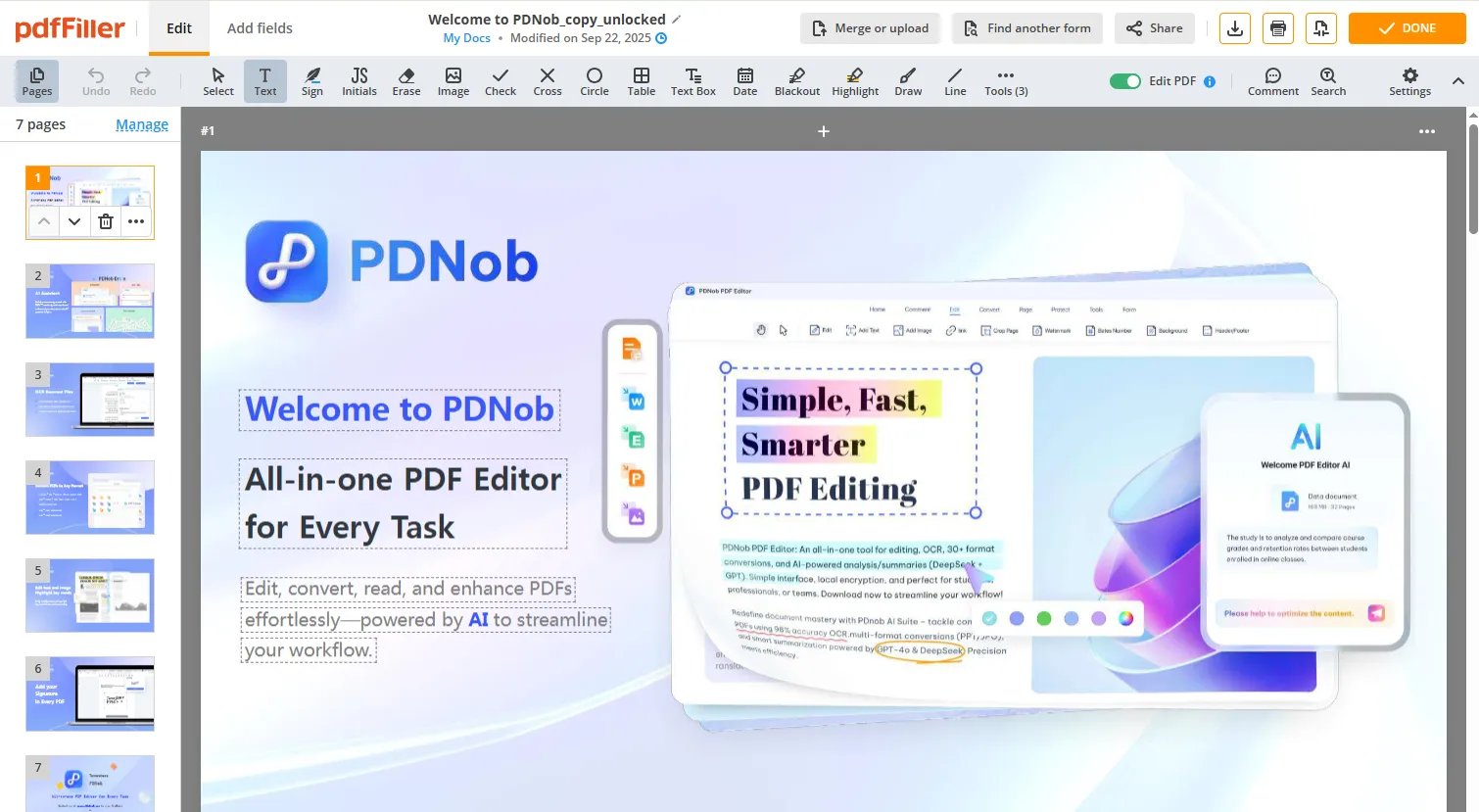Select the Check mark tool

pos(501,81)
